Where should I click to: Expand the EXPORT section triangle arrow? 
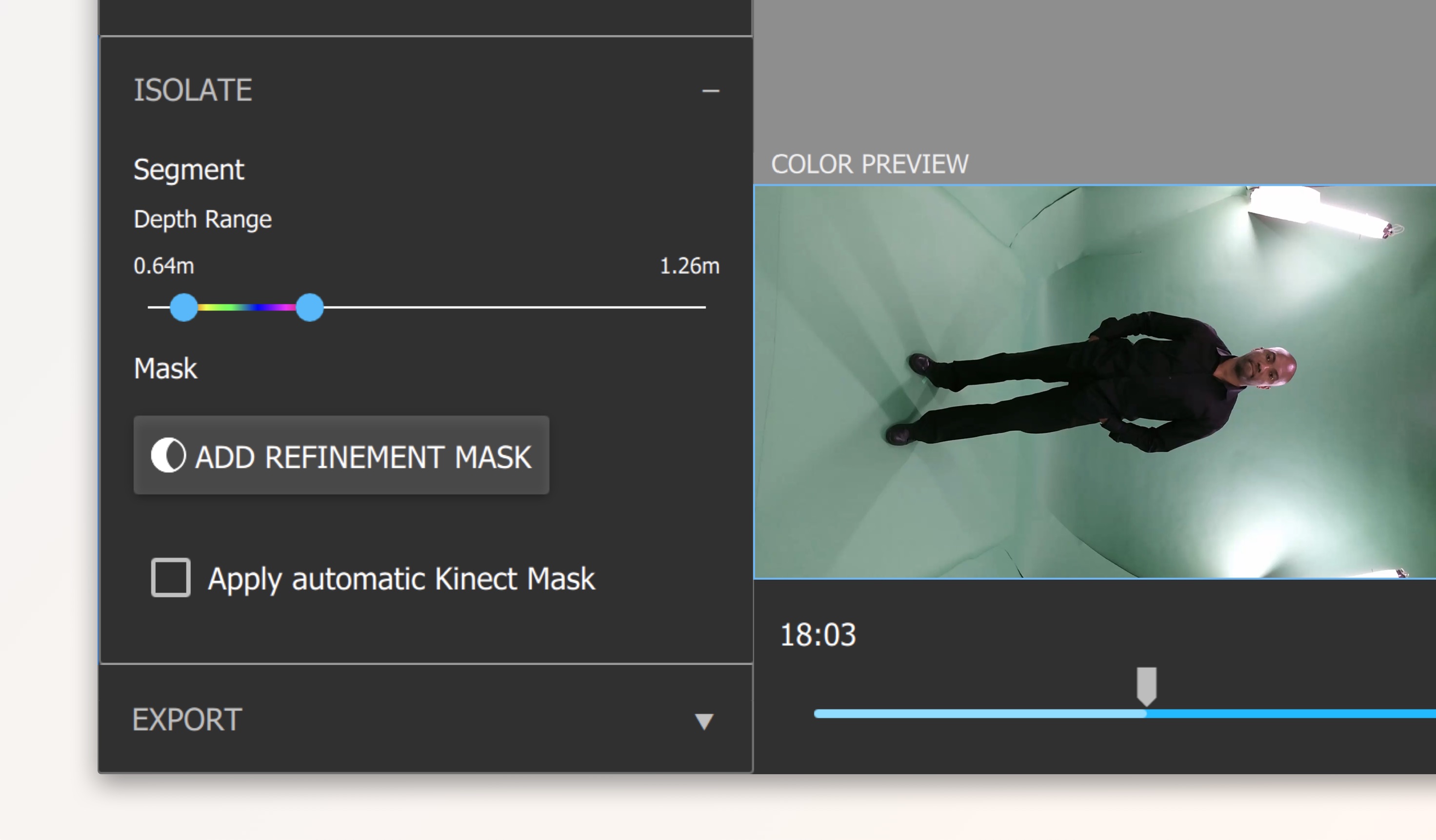(x=704, y=721)
